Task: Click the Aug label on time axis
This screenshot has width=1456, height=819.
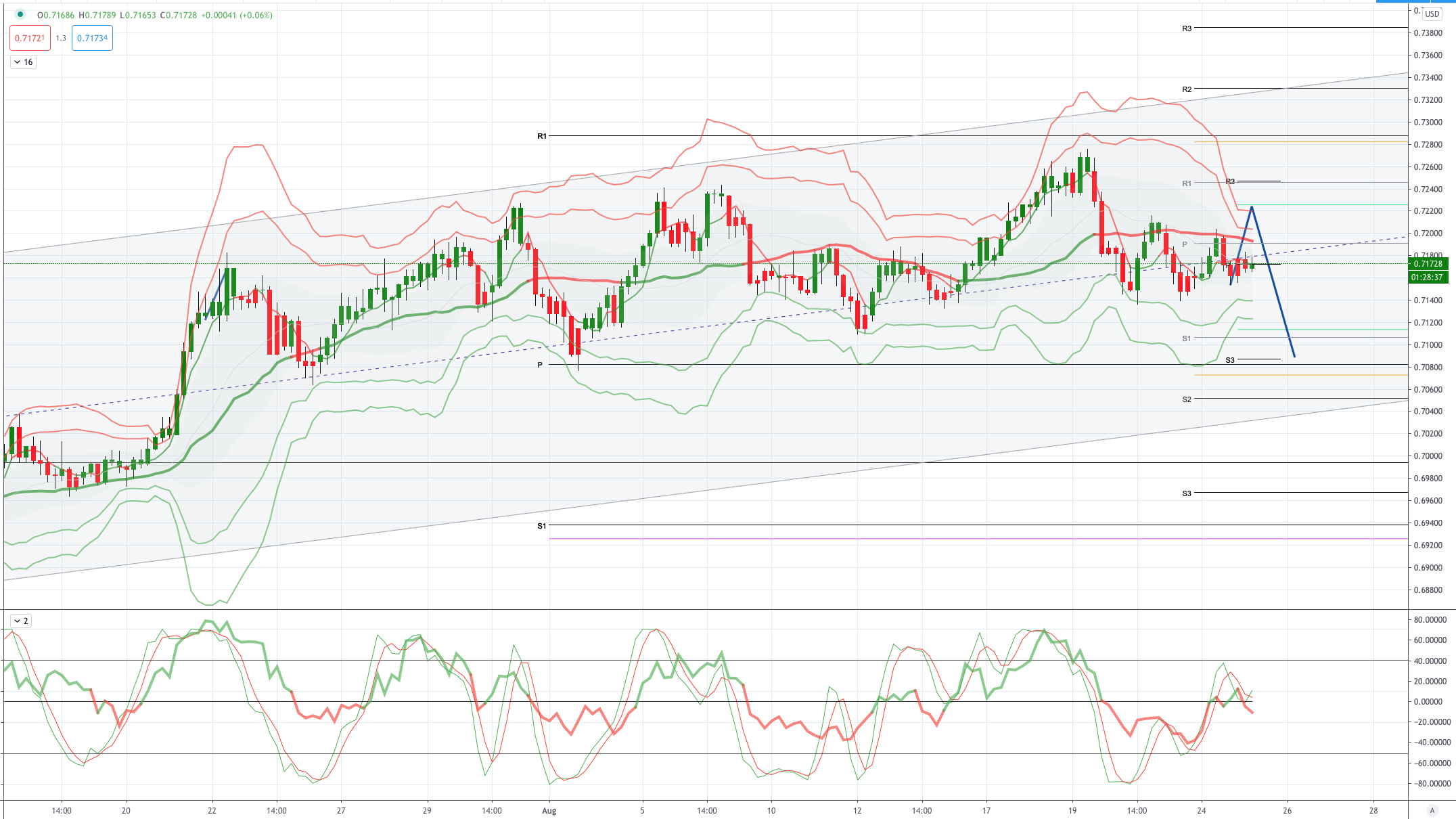Action: click(549, 810)
